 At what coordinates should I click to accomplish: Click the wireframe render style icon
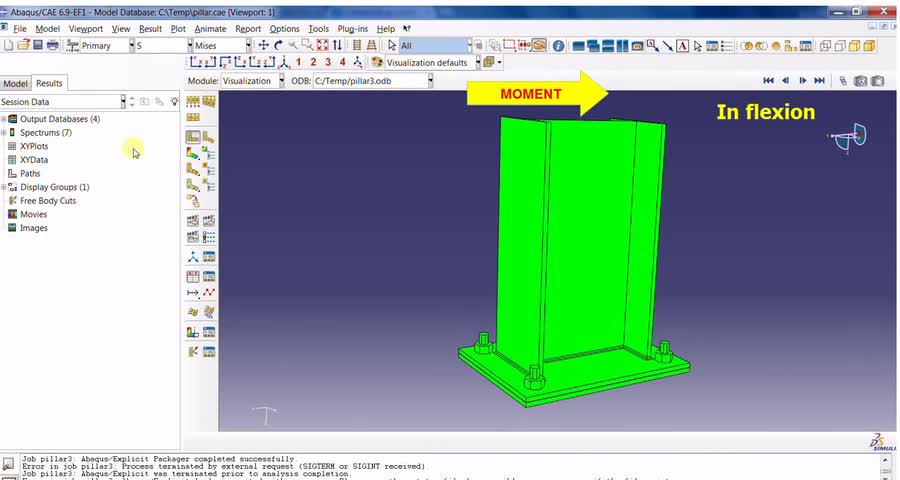click(x=825, y=46)
